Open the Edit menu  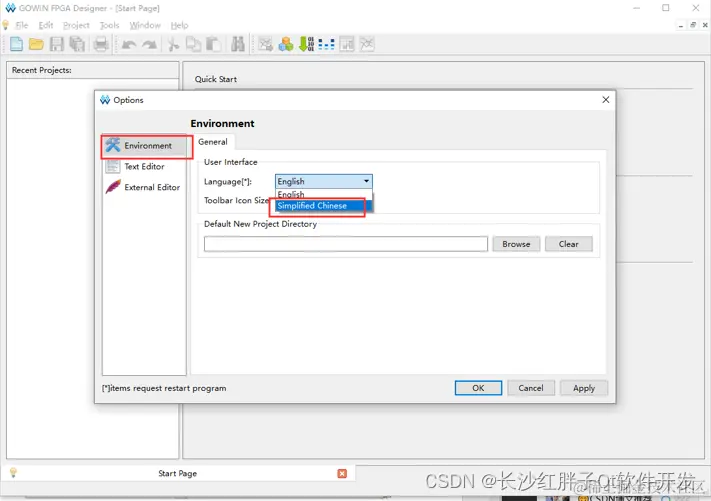46,25
